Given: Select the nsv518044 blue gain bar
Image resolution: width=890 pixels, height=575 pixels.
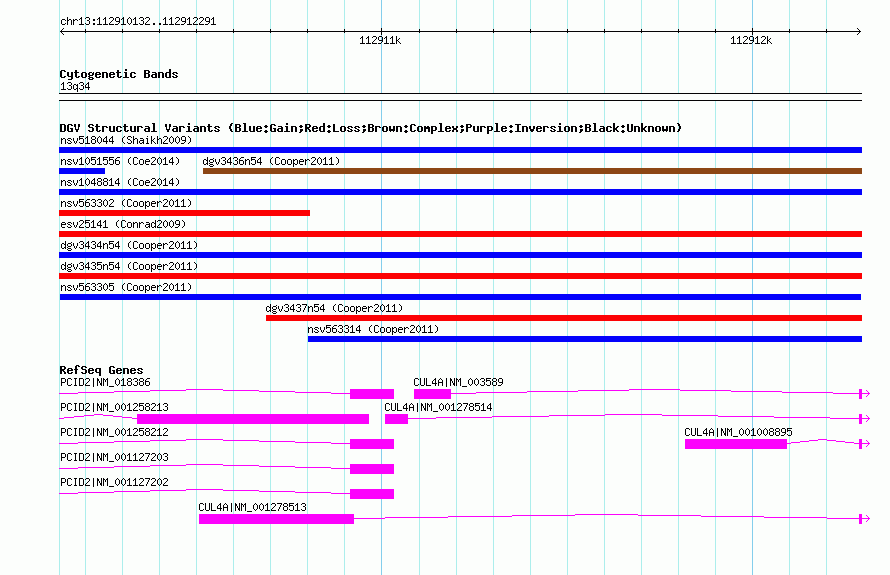Looking at the screenshot, I should pos(460,150).
